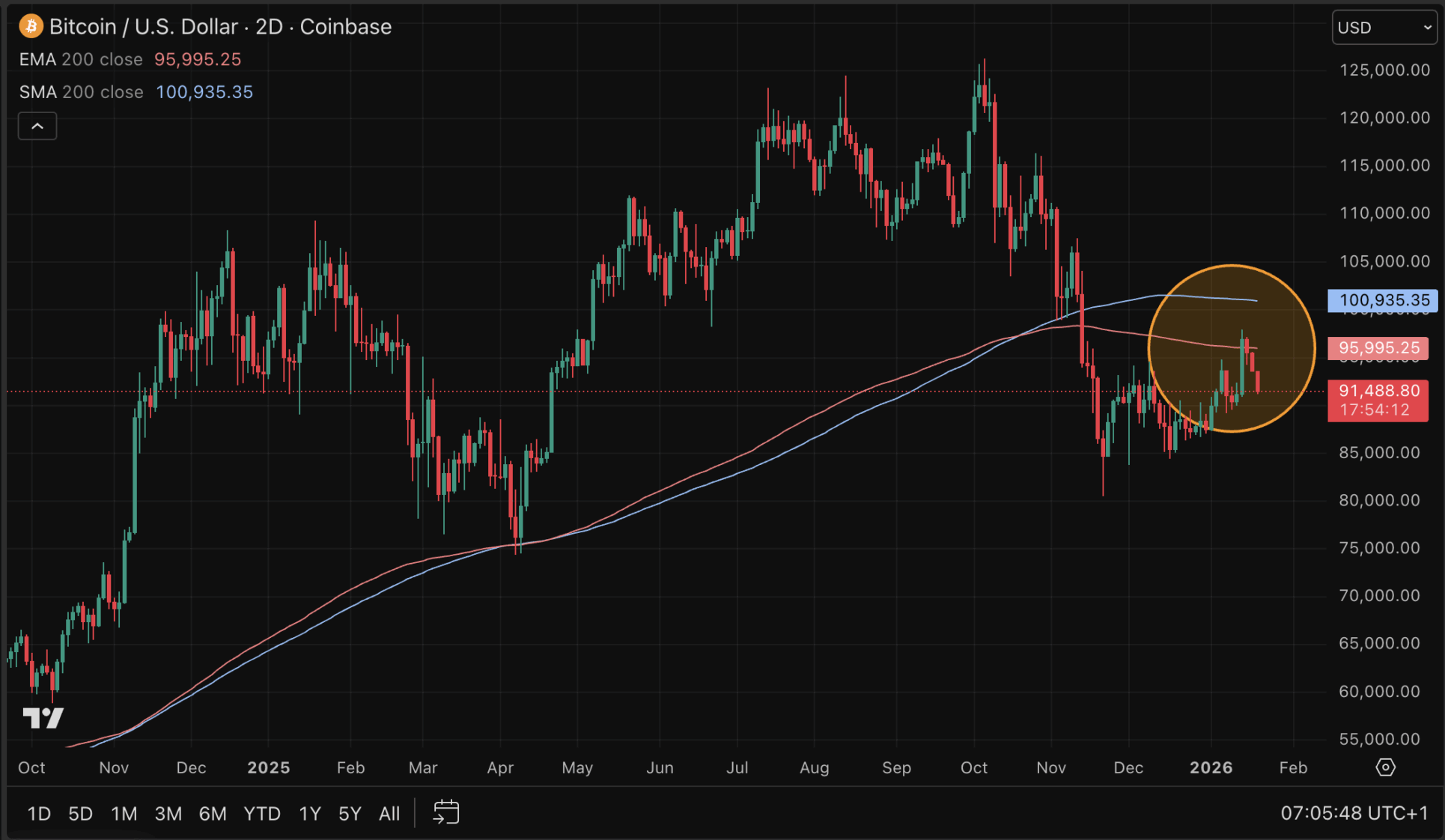Click the blue 100,935.35 price label
Viewport: 1445px width, 840px height.
tap(1382, 300)
